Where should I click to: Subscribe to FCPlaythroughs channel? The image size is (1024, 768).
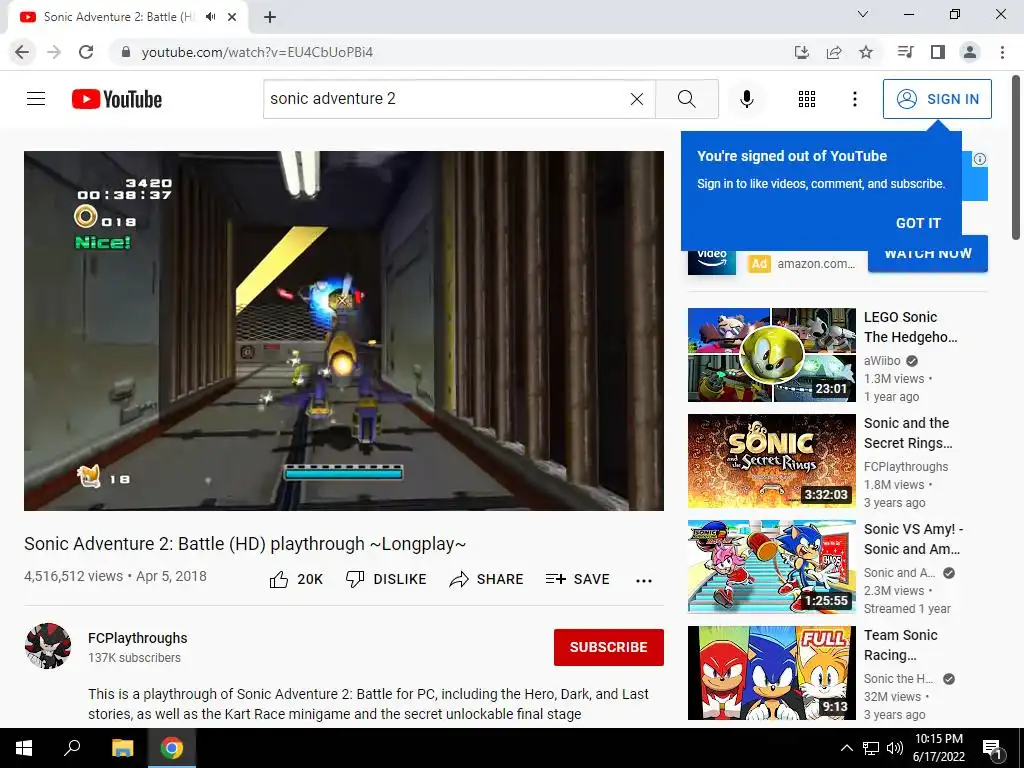(x=609, y=647)
